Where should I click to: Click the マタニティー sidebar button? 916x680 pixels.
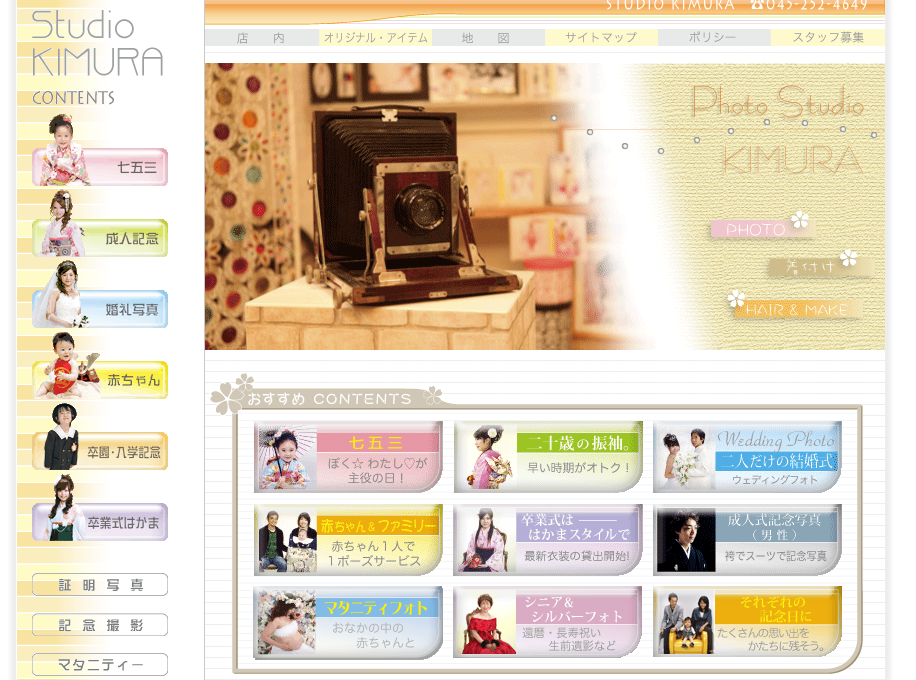(100, 665)
